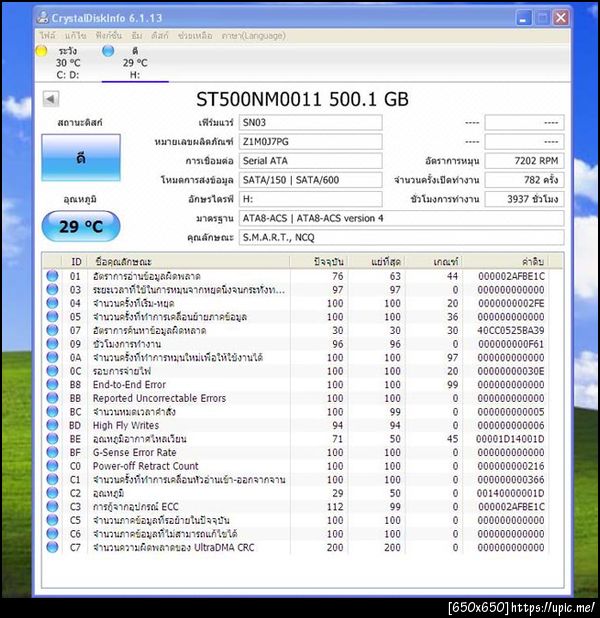
Task: Open the ช่วยเหลือ (Help) menu
Action: tap(195, 35)
